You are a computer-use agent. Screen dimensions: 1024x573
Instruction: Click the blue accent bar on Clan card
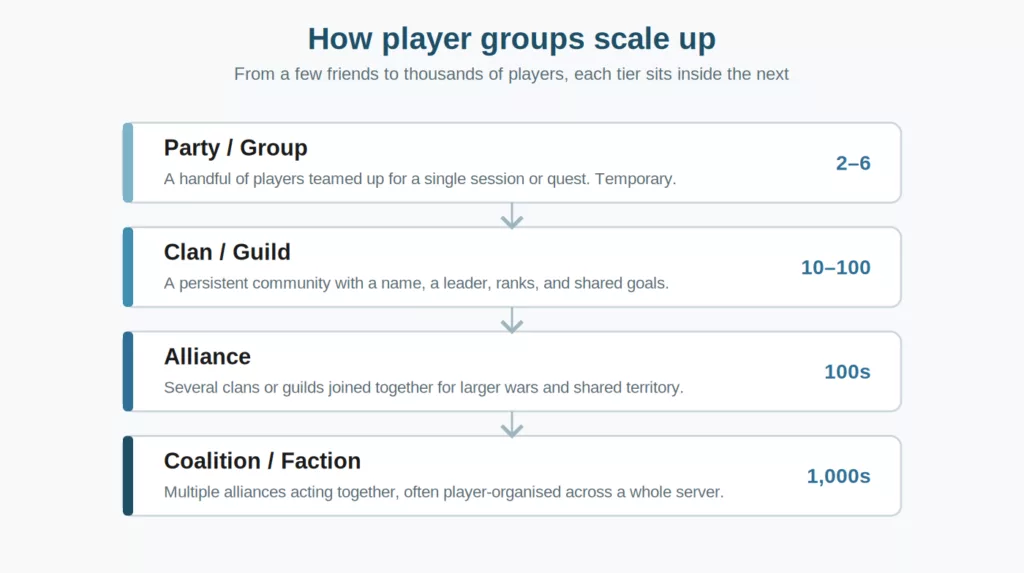[x=128, y=267]
